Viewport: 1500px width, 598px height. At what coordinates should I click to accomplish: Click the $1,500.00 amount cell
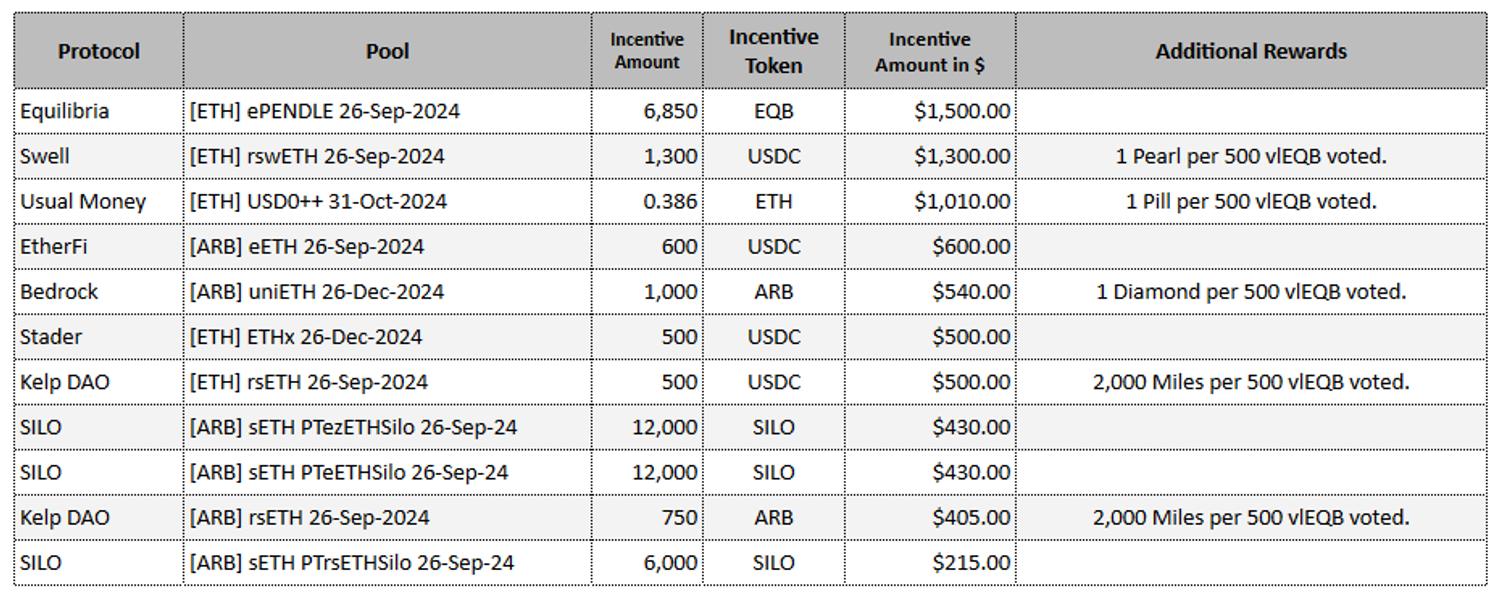pyautogui.click(x=961, y=111)
